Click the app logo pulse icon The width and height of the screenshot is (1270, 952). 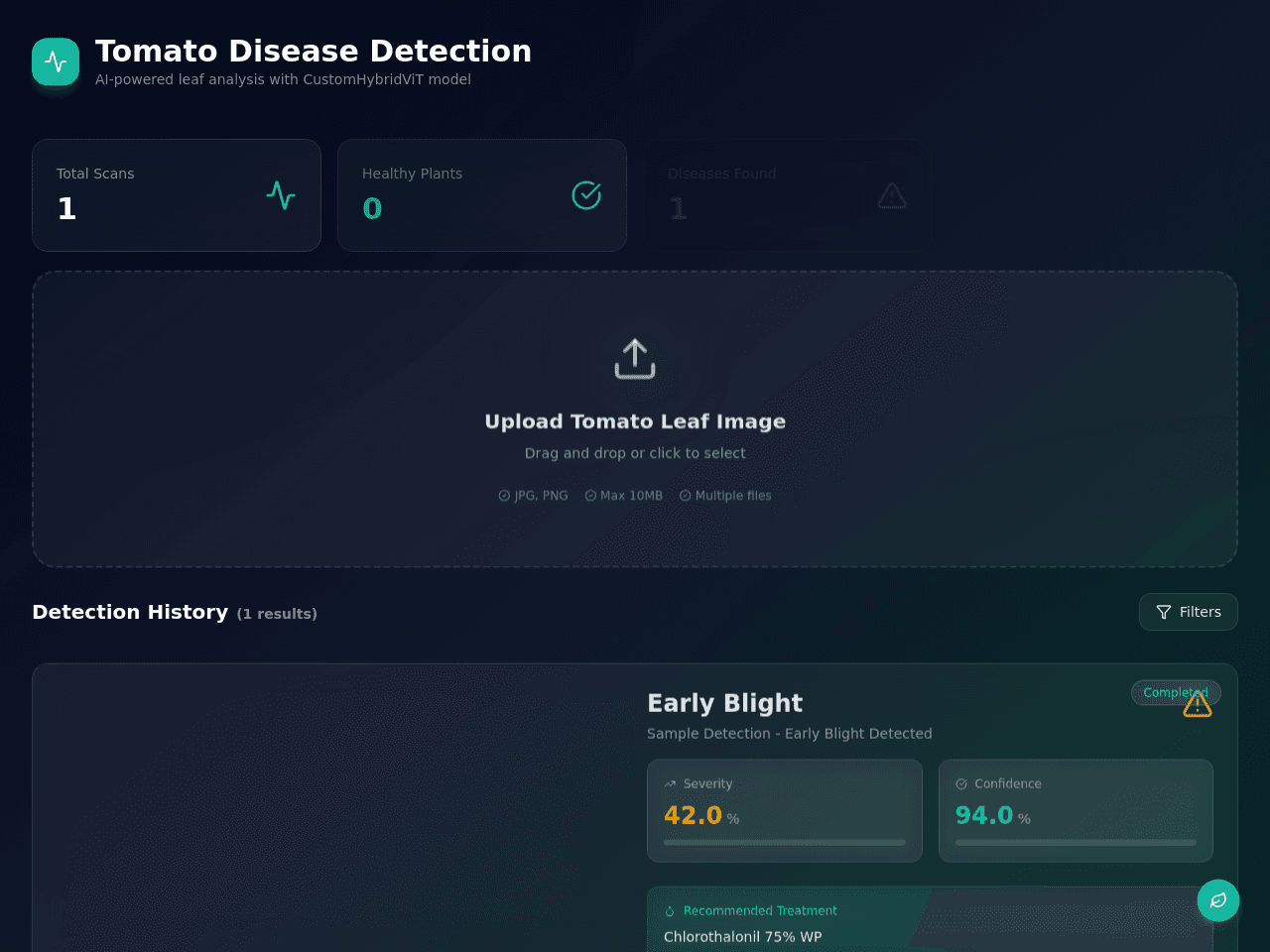(x=56, y=61)
